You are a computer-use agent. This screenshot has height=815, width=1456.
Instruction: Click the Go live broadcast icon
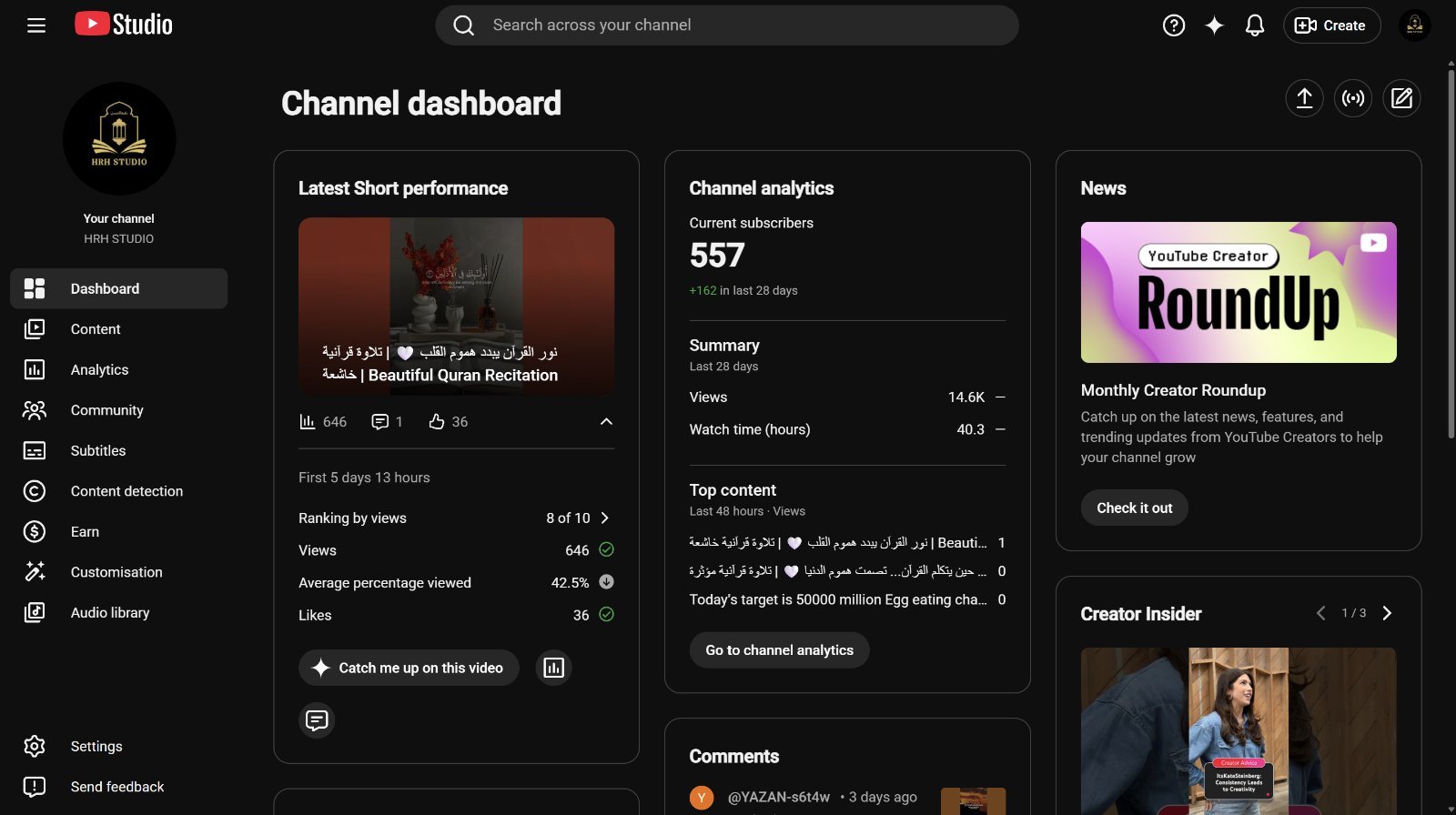1353,98
